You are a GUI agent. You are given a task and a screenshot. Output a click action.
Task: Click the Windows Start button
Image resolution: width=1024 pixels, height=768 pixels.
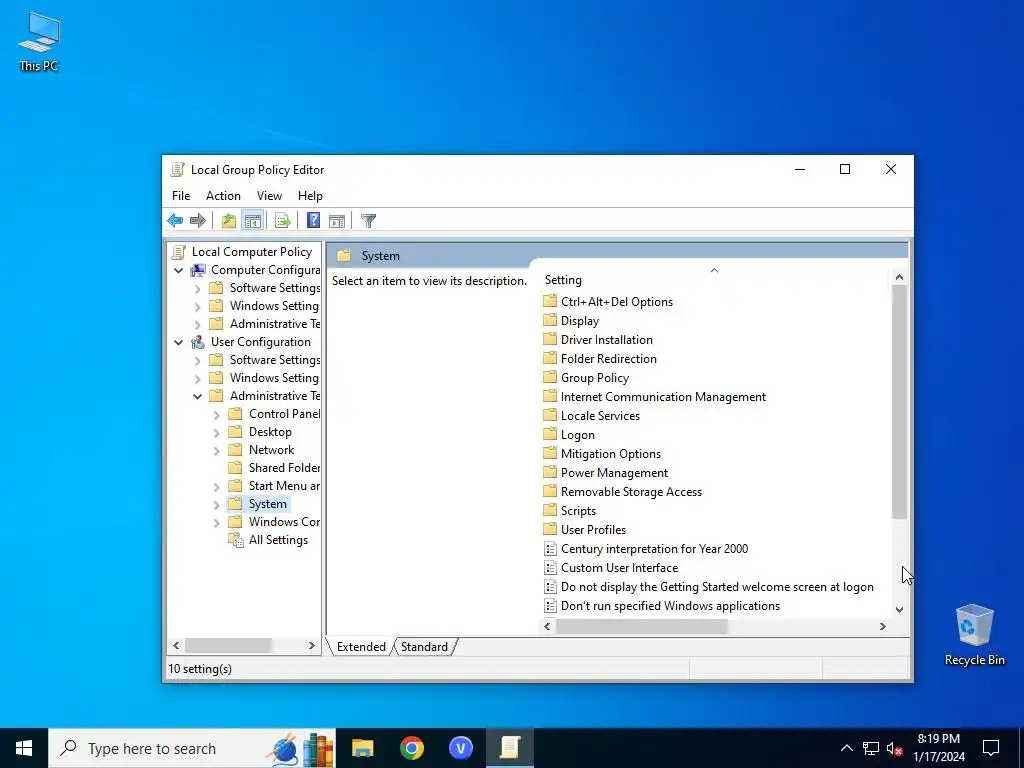[24, 748]
